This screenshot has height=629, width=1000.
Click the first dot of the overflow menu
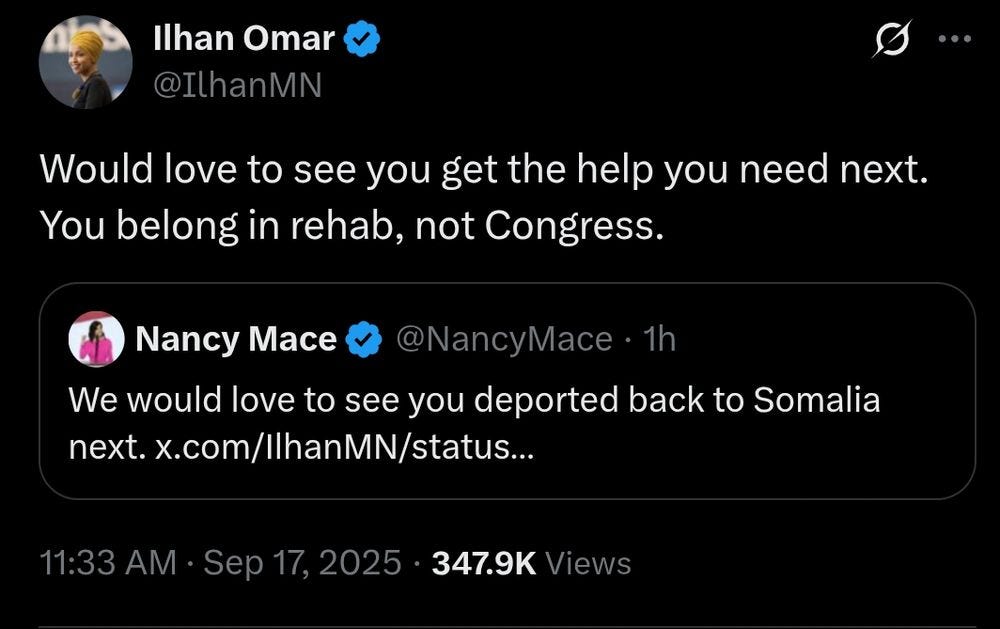(x=941, y=38)
